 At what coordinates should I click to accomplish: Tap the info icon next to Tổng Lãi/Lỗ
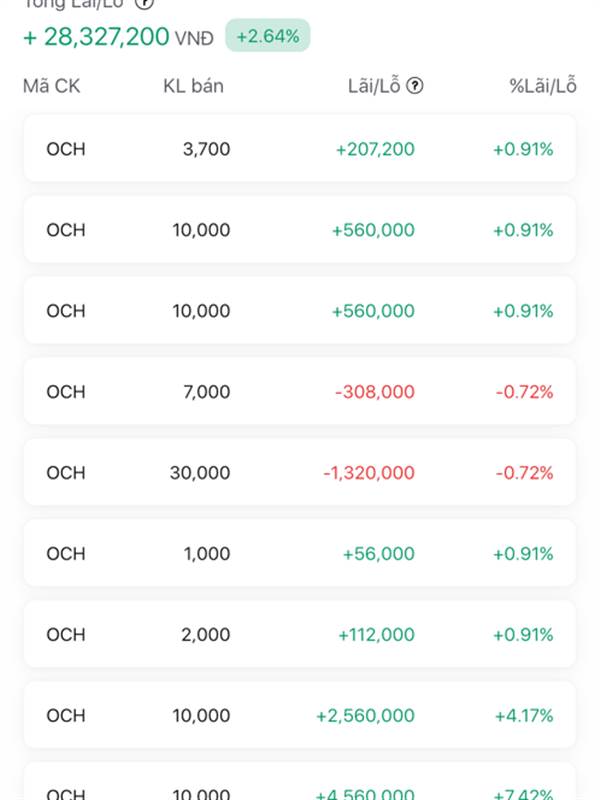pos(144,3)
